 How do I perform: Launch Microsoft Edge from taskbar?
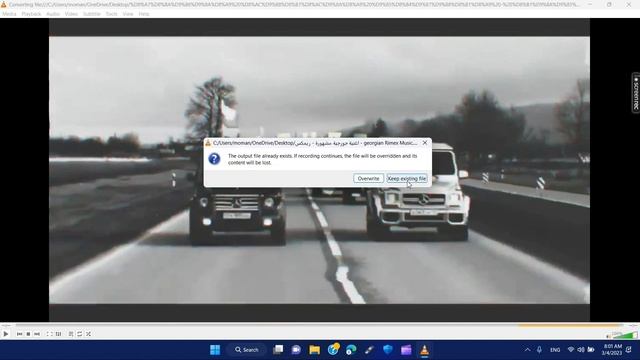click(351, 350)
